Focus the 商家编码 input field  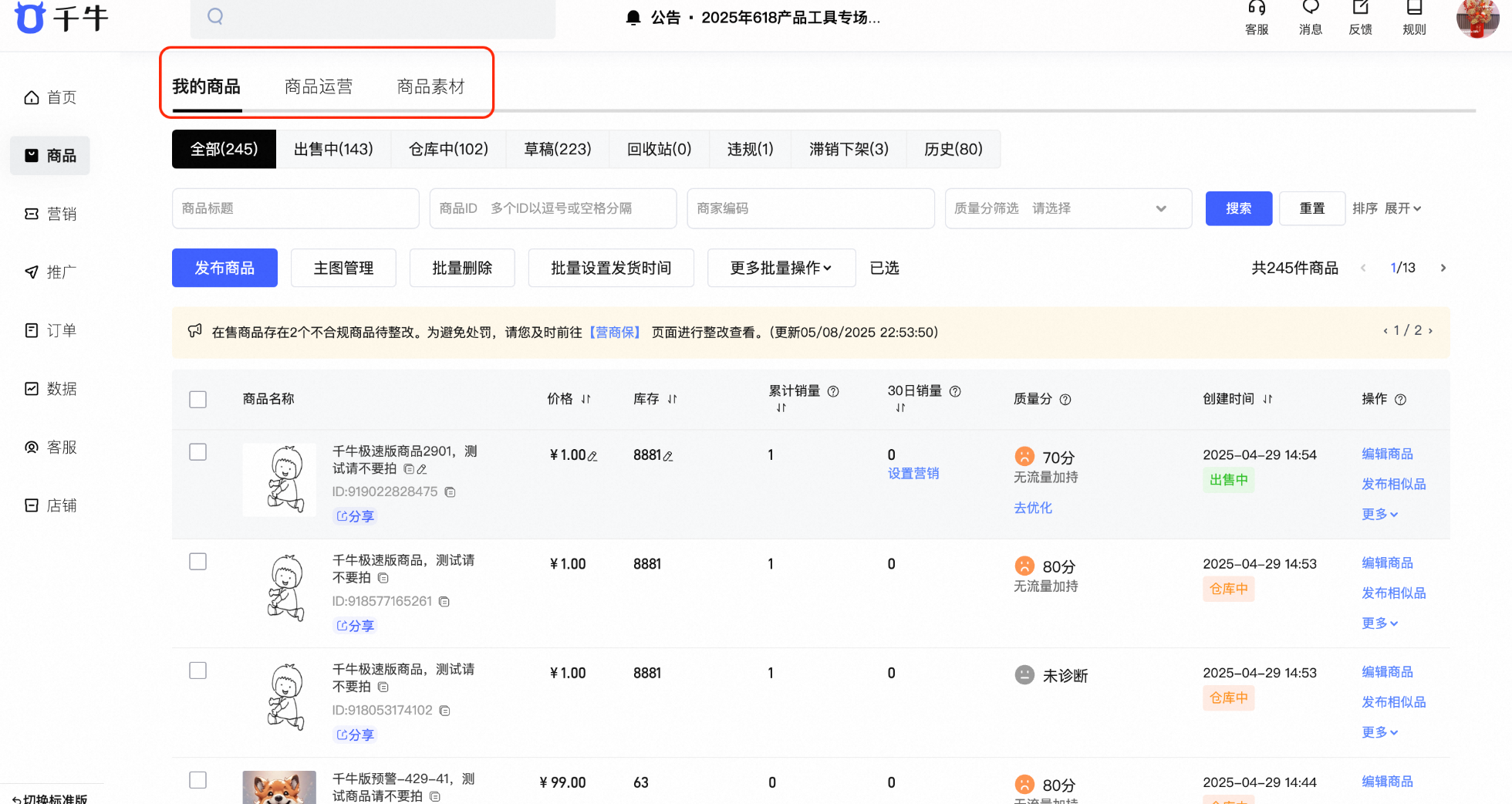click(x=811, y=208)
